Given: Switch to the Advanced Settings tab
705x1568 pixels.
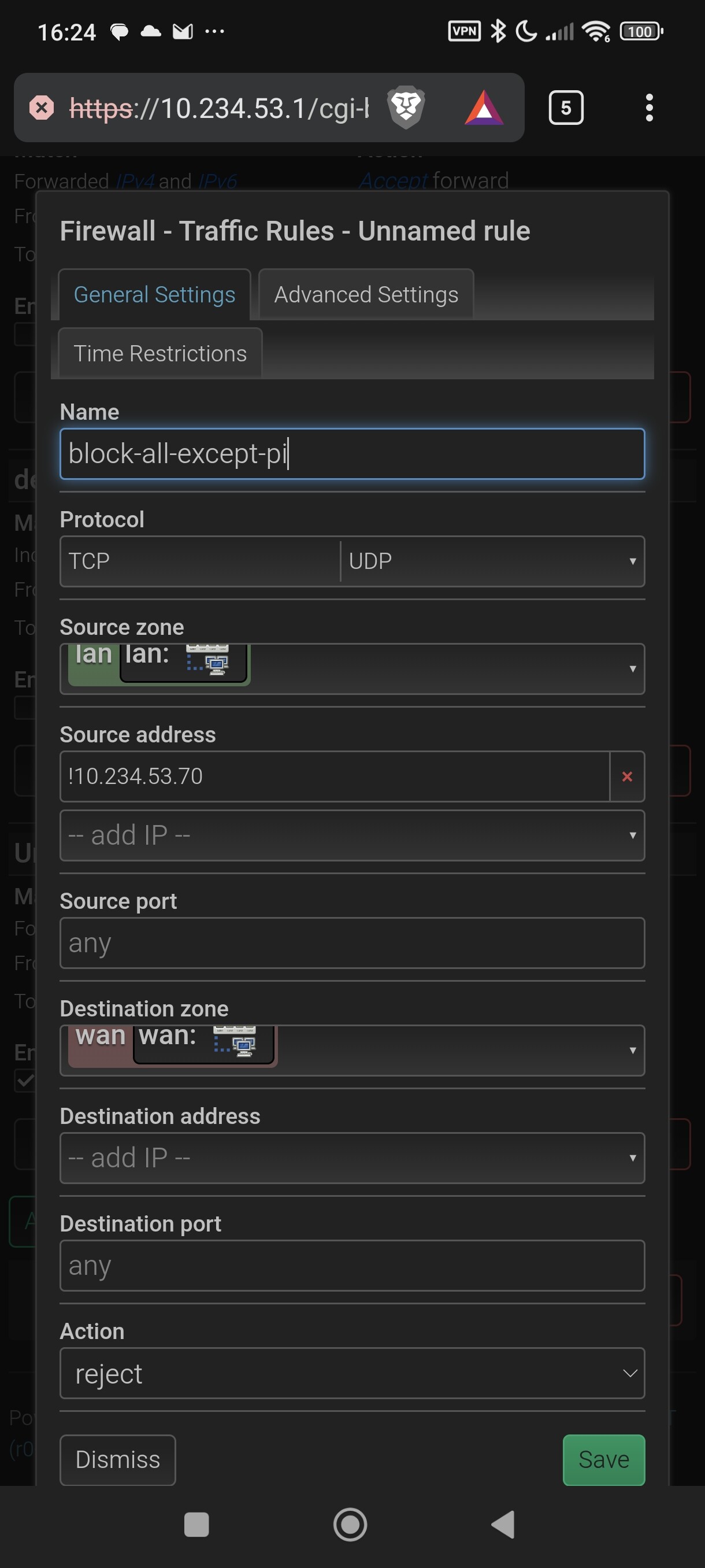Looking at the screenshot, I should coord(366,295).
